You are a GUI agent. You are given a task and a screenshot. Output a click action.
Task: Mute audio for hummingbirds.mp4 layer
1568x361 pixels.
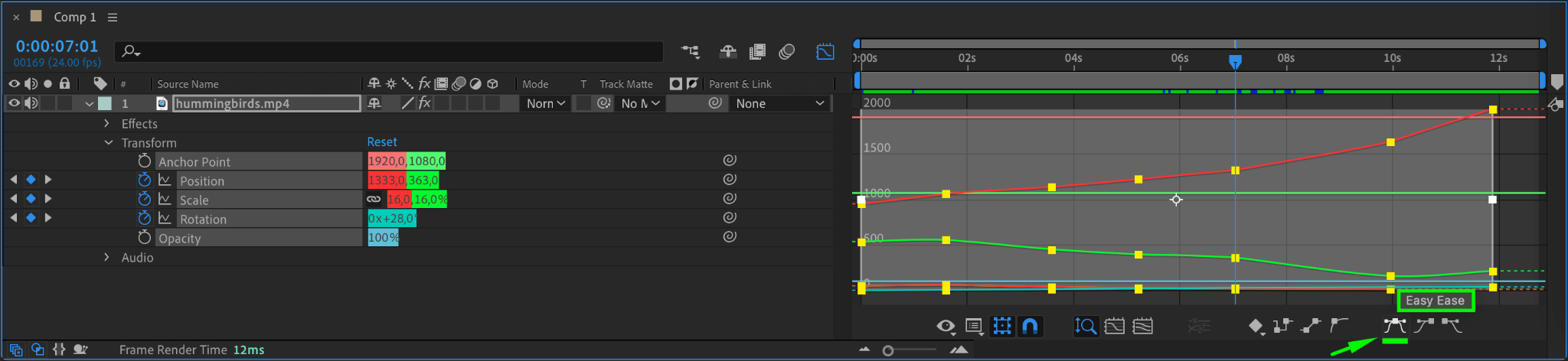pyautogui.click(x=31, y=103)
